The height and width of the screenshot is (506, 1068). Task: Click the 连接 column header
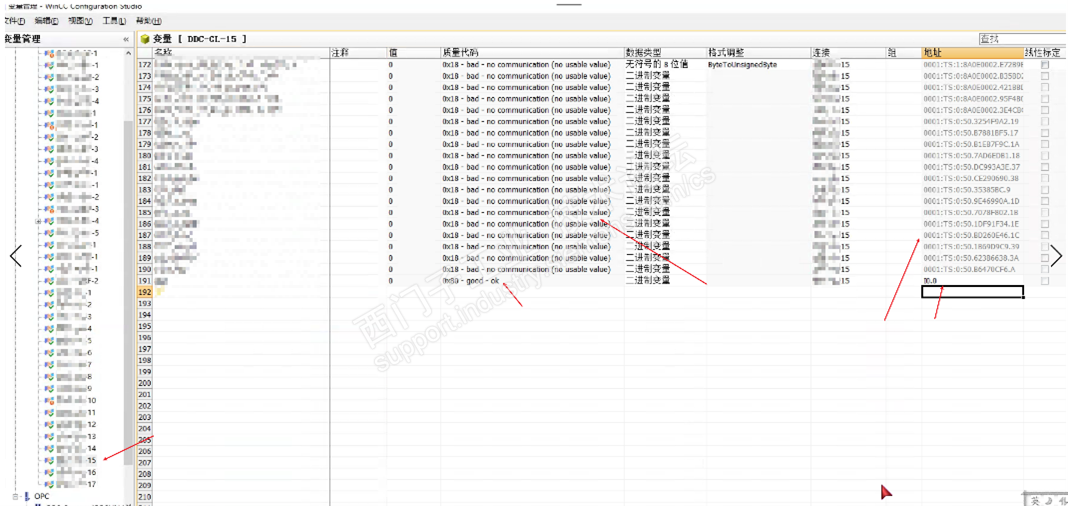(848, 52)
